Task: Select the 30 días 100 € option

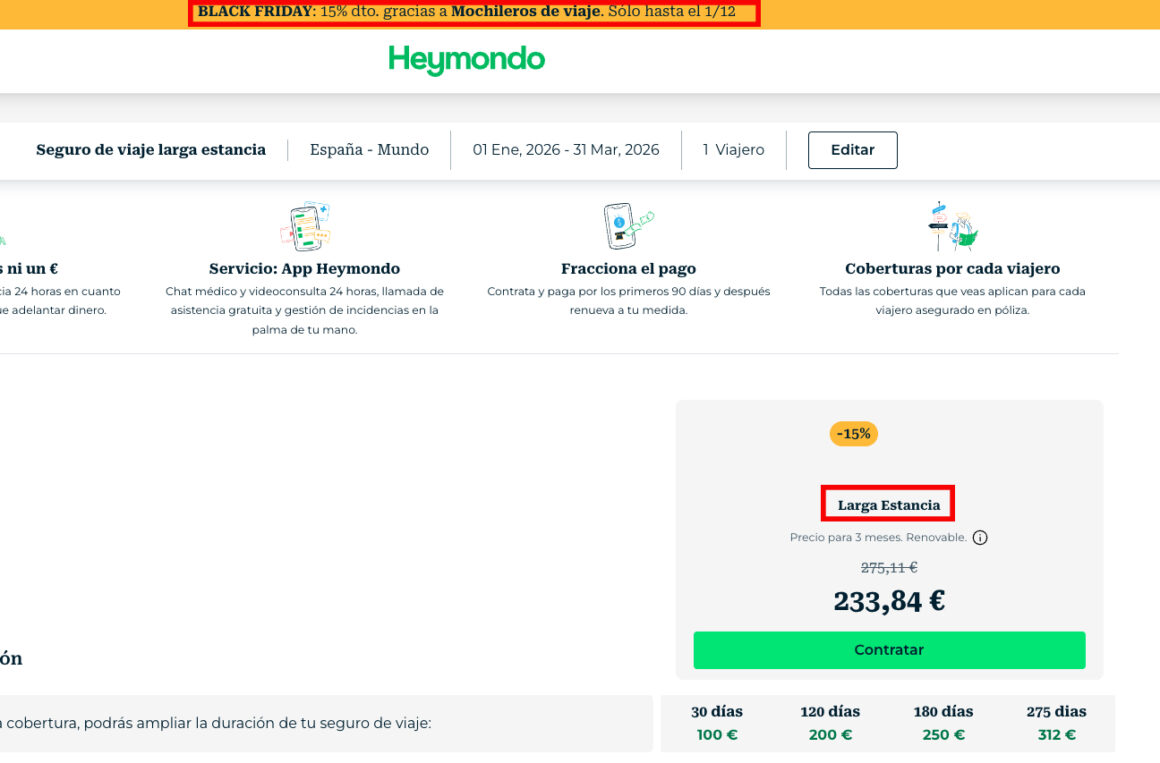Action: click(x=717, y=723)
